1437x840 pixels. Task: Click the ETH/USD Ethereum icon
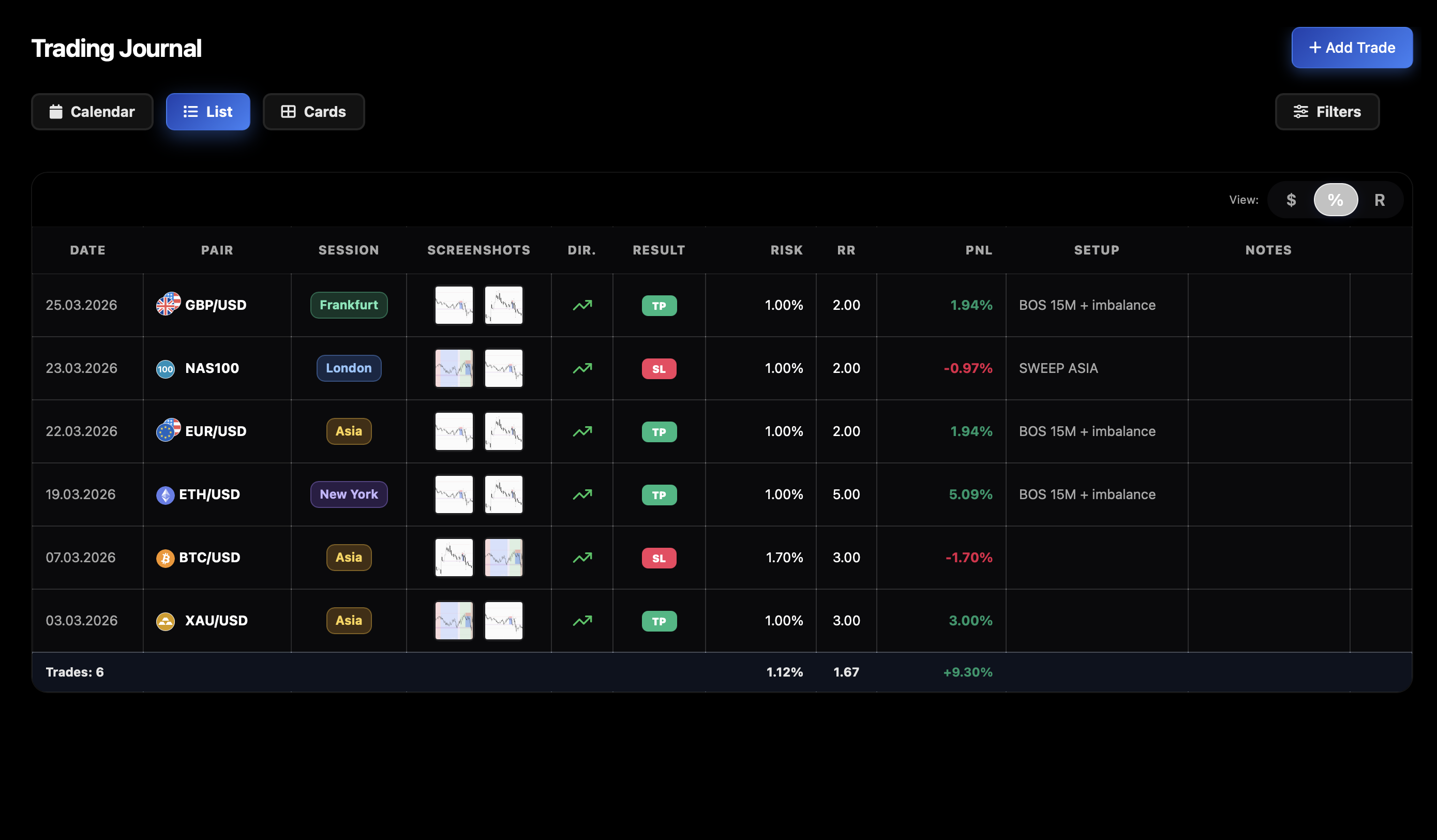[166, 494]
